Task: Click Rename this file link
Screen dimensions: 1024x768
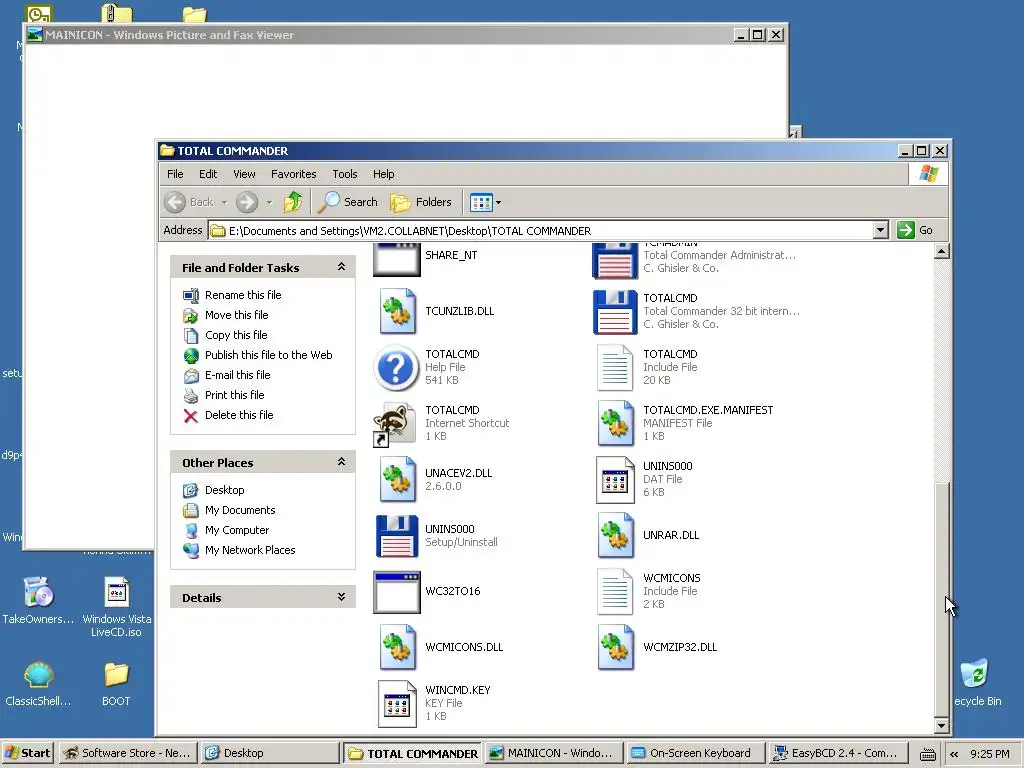Action: point(243,295)
